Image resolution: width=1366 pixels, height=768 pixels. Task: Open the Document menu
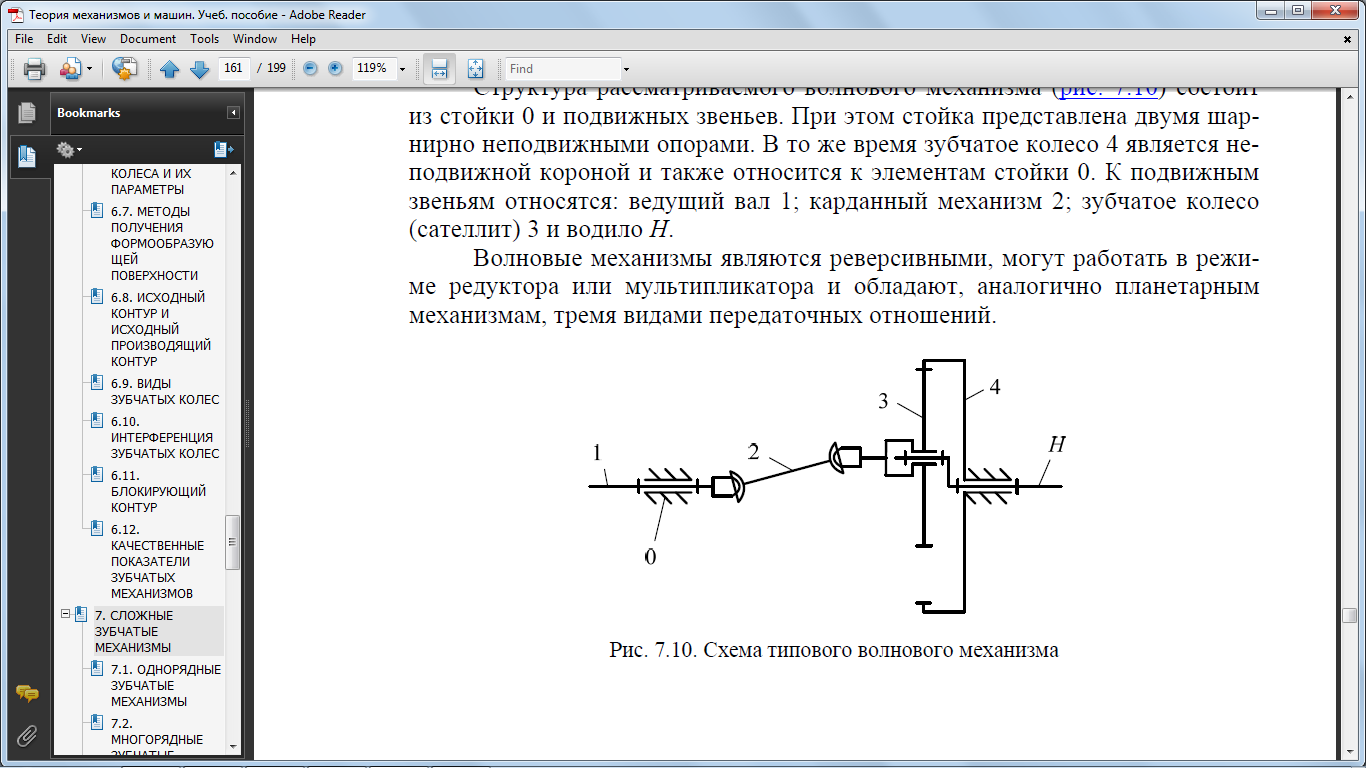(x=148, y=39)
